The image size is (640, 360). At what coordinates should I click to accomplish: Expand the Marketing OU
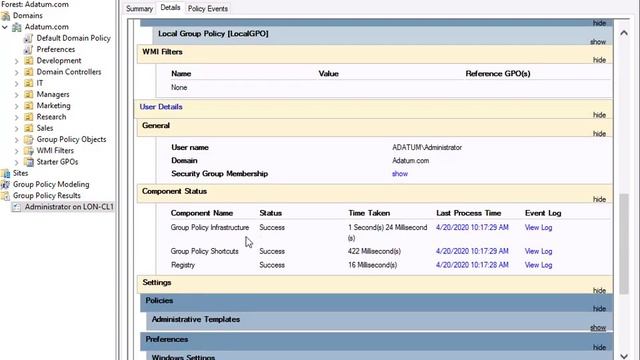coord(16,106)
